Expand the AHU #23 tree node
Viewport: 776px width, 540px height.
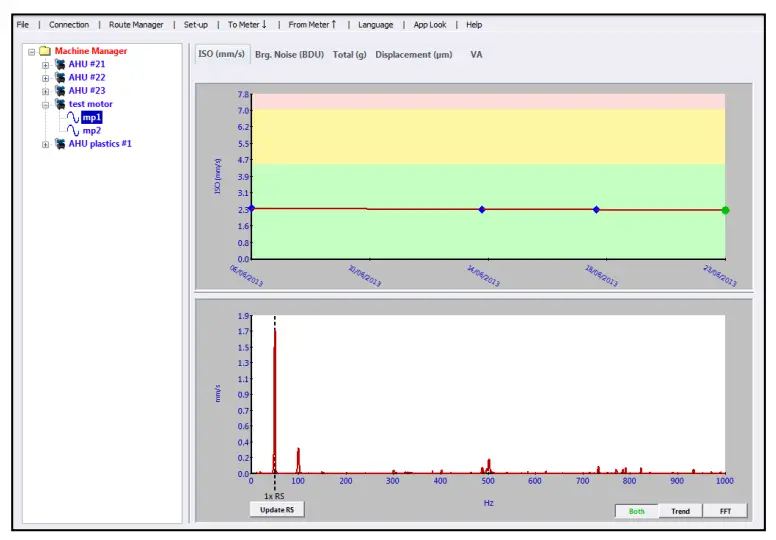point(46,92)
